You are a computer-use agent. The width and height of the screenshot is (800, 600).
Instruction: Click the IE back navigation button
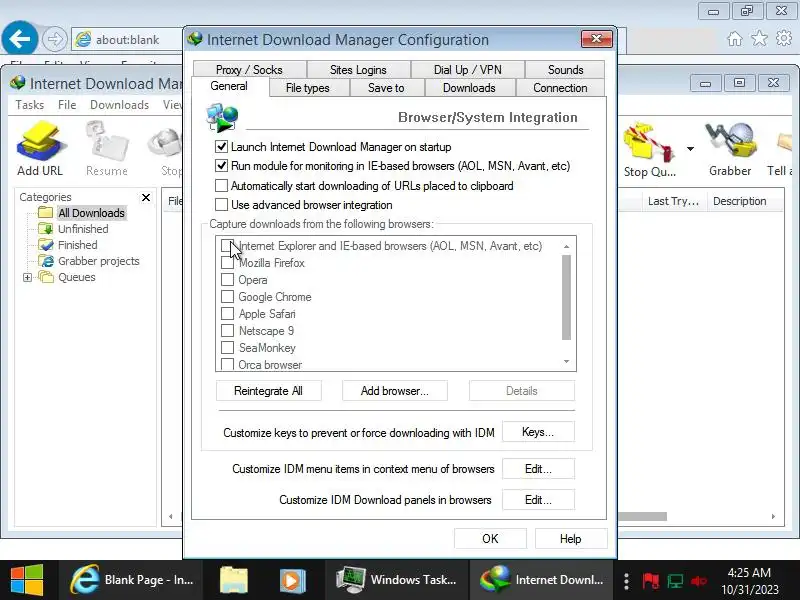(x=19, y=39)
